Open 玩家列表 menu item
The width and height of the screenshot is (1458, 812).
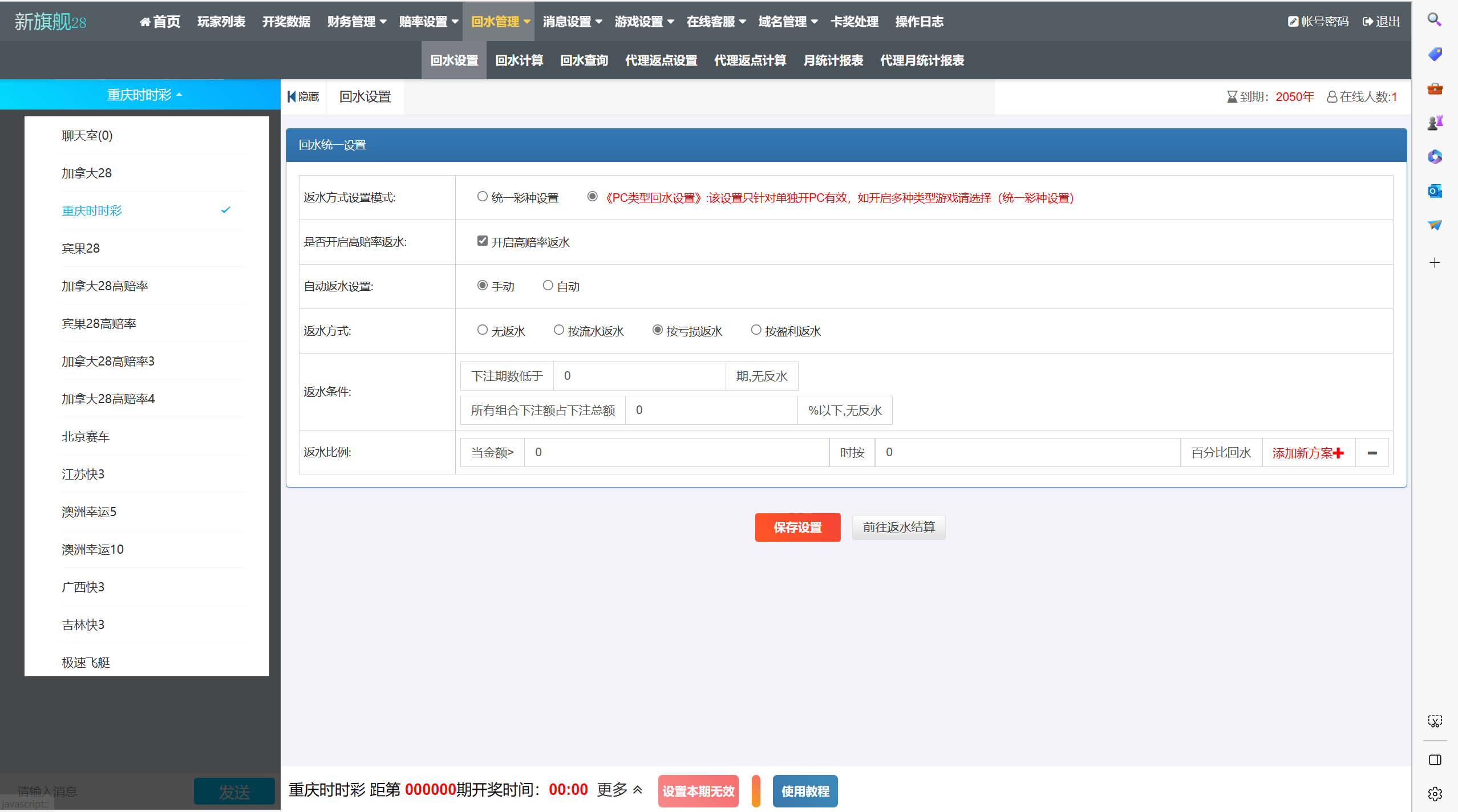click(x=221, y=22)
